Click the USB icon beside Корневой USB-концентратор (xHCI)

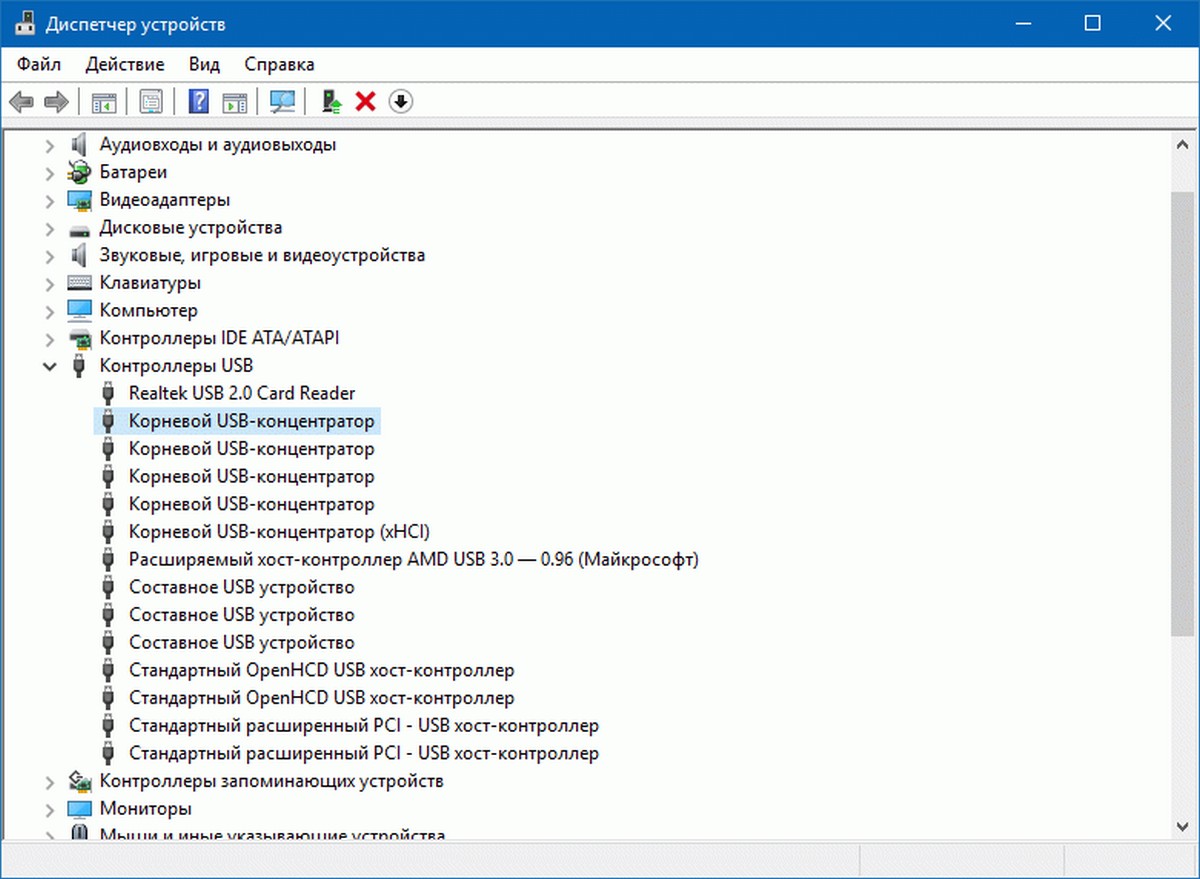click(x=108, y=531)
